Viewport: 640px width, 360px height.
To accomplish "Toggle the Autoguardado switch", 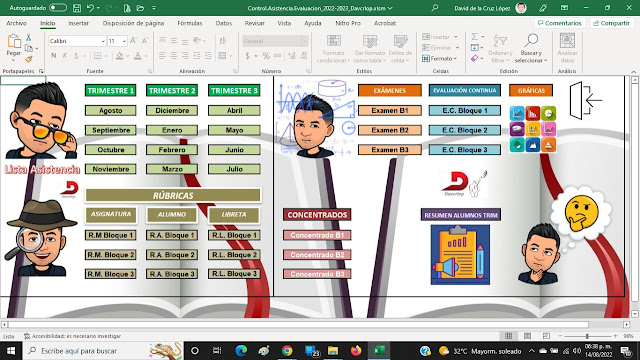I will click(x=58, y=8).
